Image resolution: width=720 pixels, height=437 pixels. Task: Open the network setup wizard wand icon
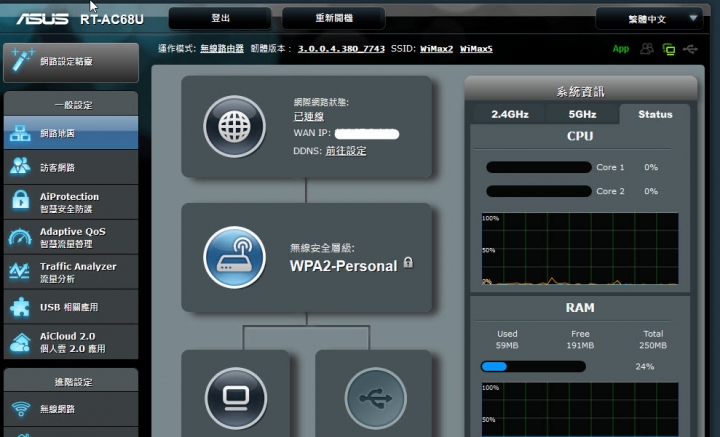click(22, 60)
